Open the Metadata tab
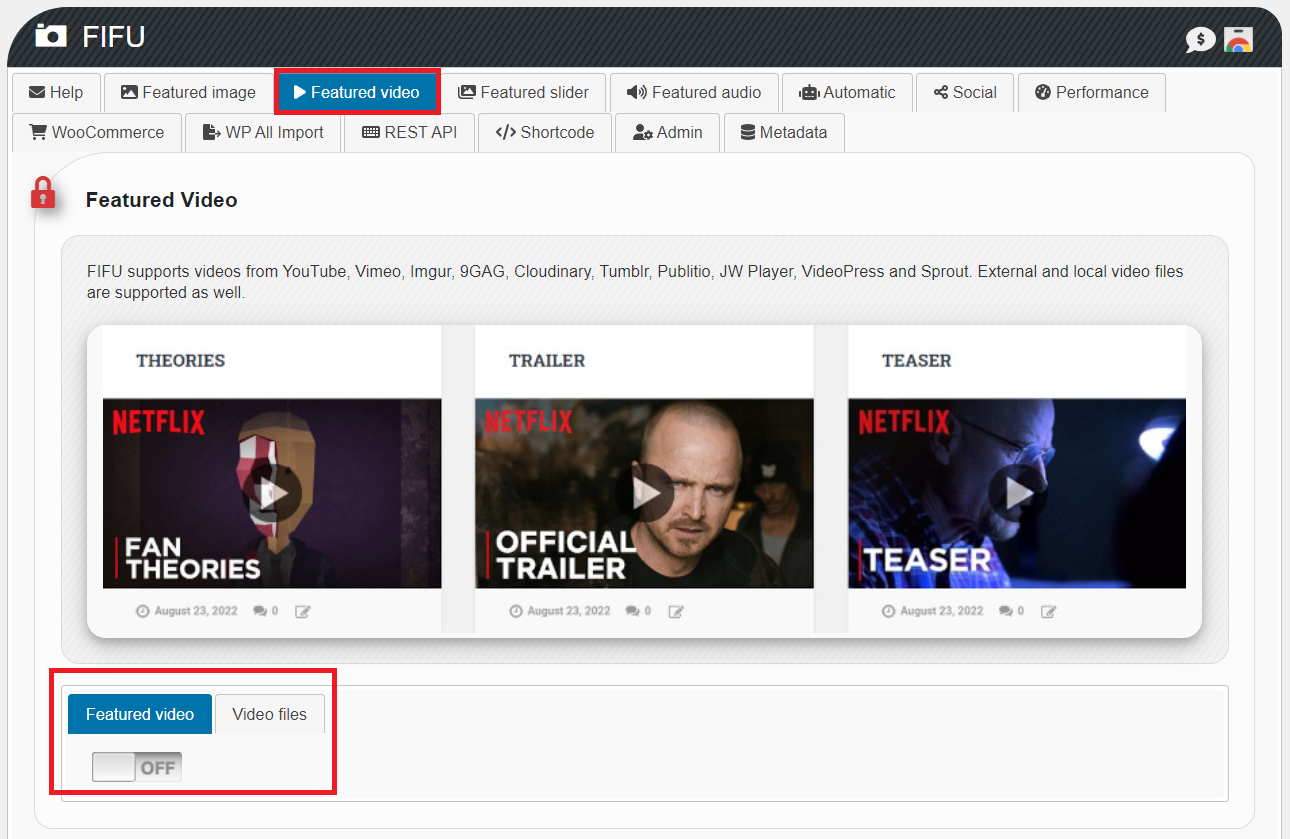The width and height of the screenshot is (1290, 839). coord(784,133)
